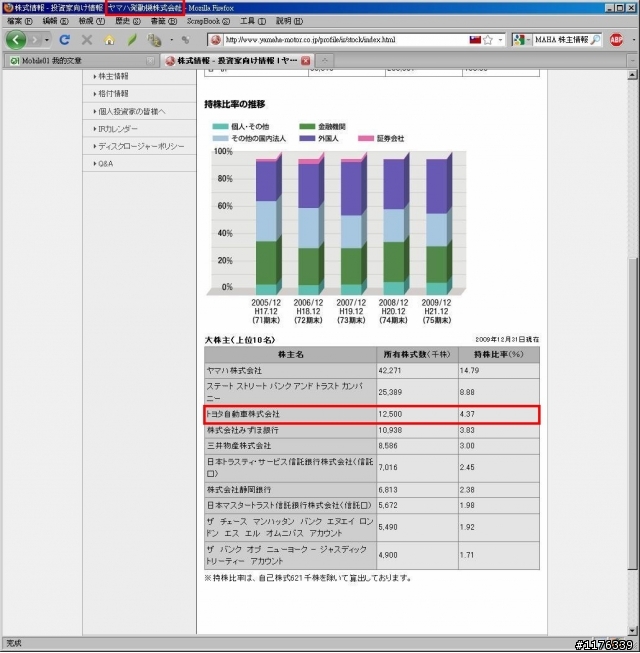Screen dimensions: 640x653
Task: Click the small chain link toolbar icon
Action: (x=185, y=40)
